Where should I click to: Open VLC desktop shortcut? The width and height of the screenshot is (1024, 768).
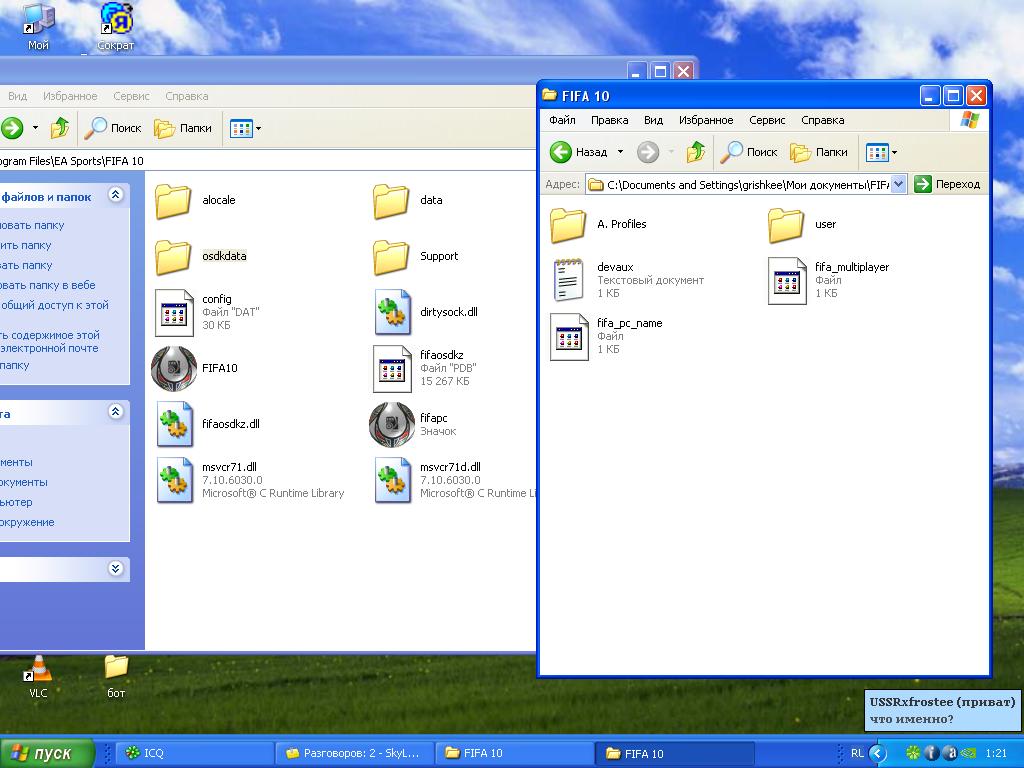38,677
